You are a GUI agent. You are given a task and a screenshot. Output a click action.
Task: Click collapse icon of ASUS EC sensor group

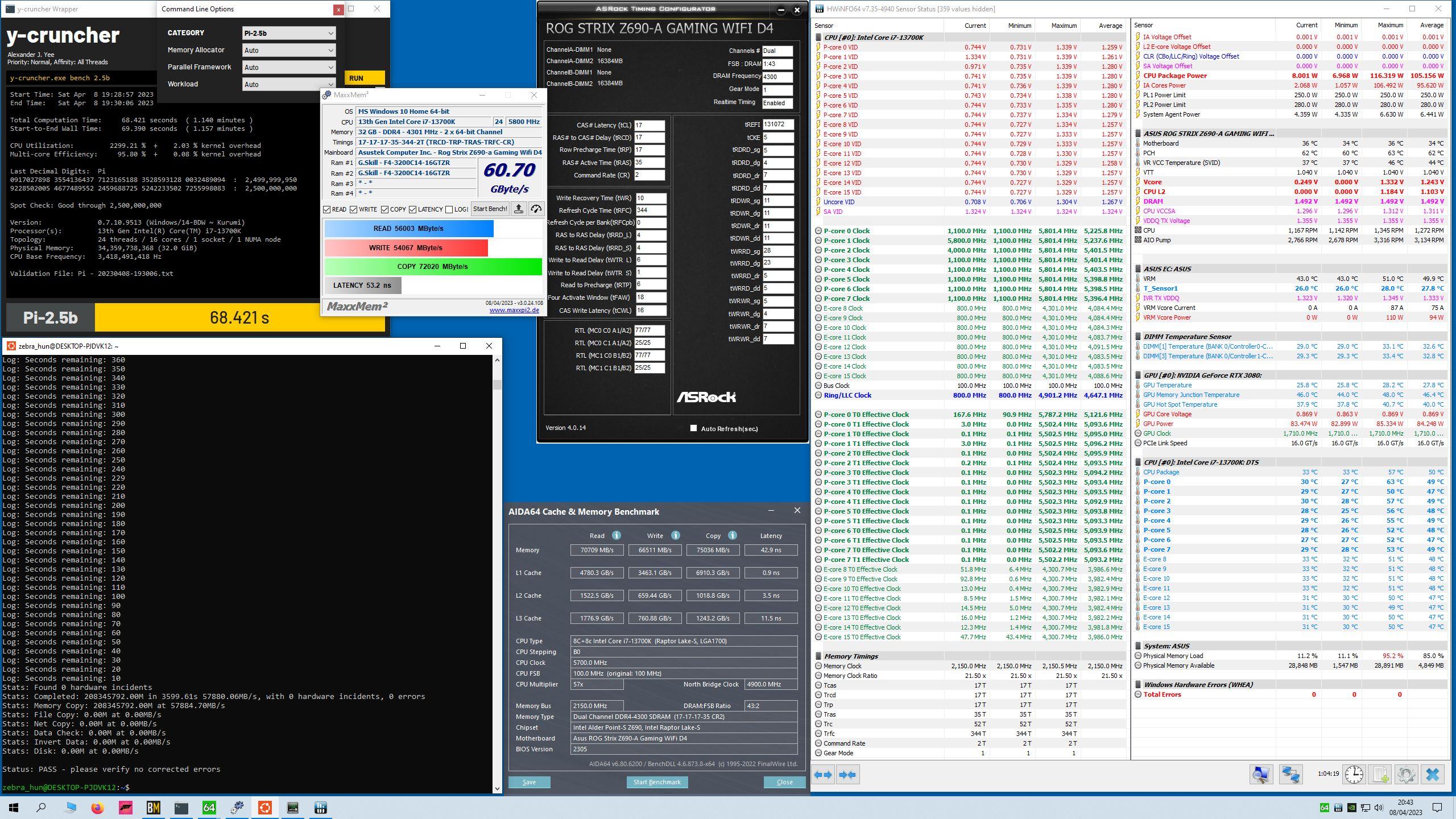tap(1138, 269)
